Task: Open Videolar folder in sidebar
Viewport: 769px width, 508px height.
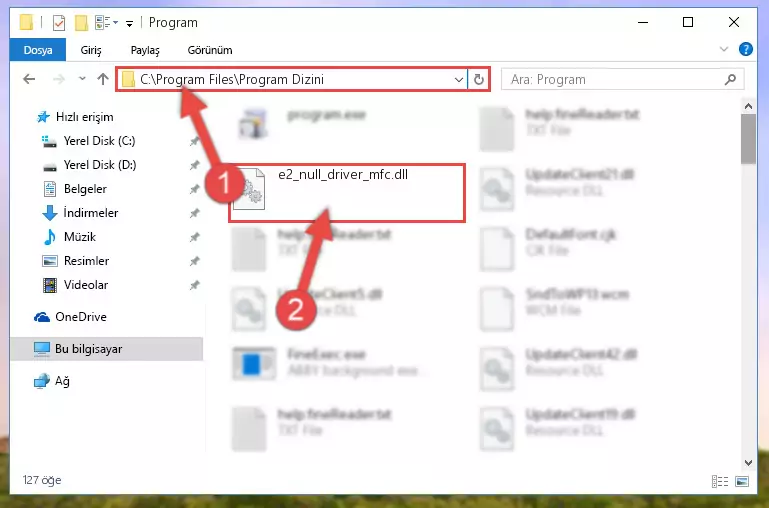Action: coord(86,285)
